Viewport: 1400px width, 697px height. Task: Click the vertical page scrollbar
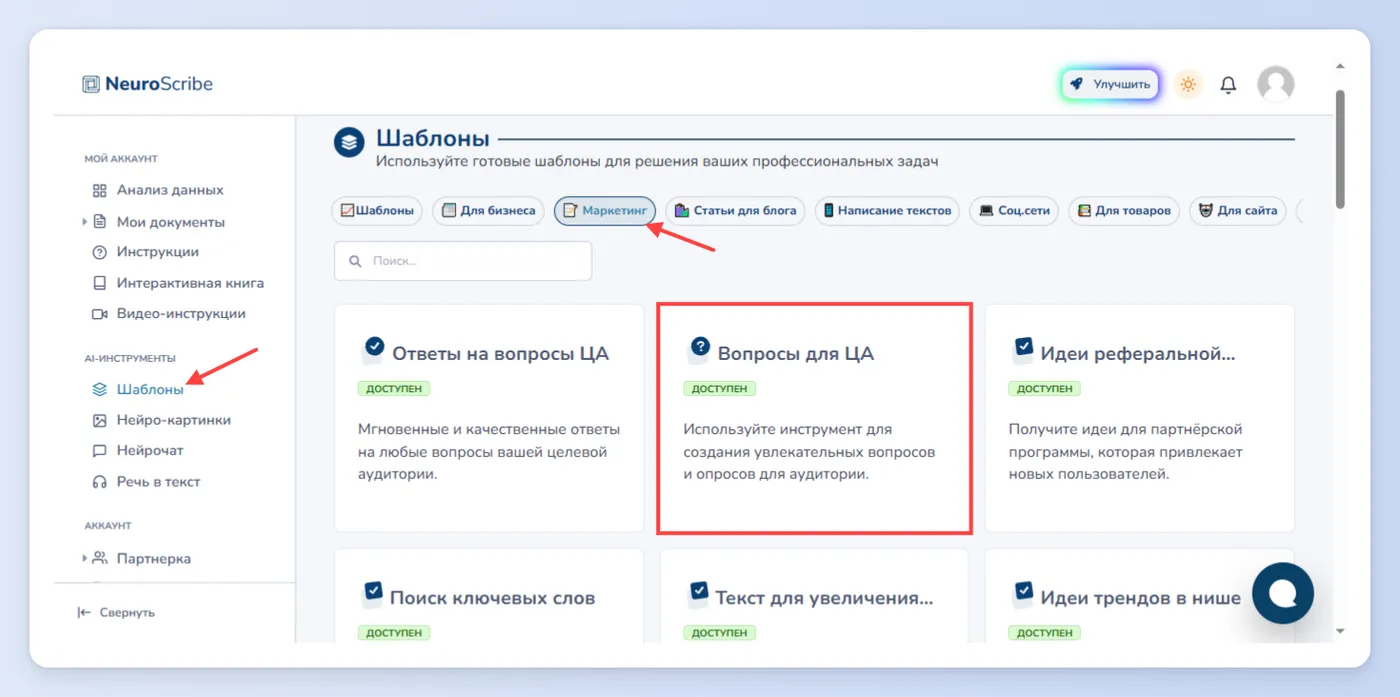1340,150
